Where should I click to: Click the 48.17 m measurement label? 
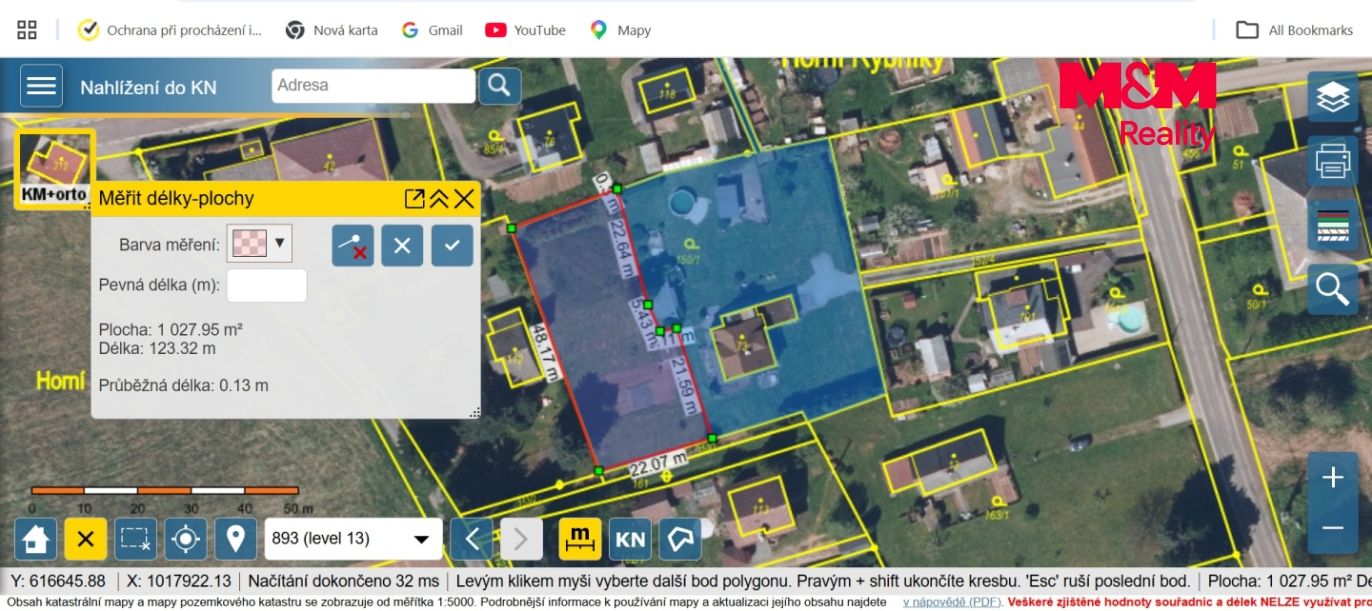pyautogui.click(x=544, y=353)
